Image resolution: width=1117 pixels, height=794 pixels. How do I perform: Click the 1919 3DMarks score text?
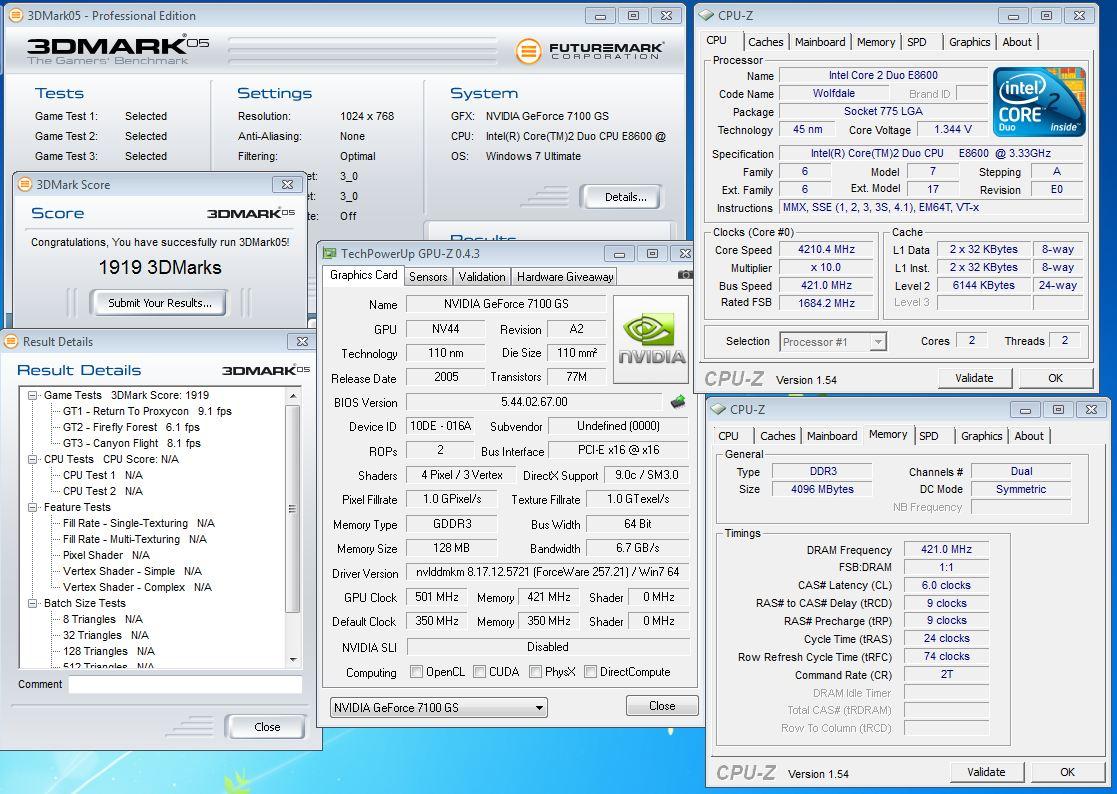[160, 267]
